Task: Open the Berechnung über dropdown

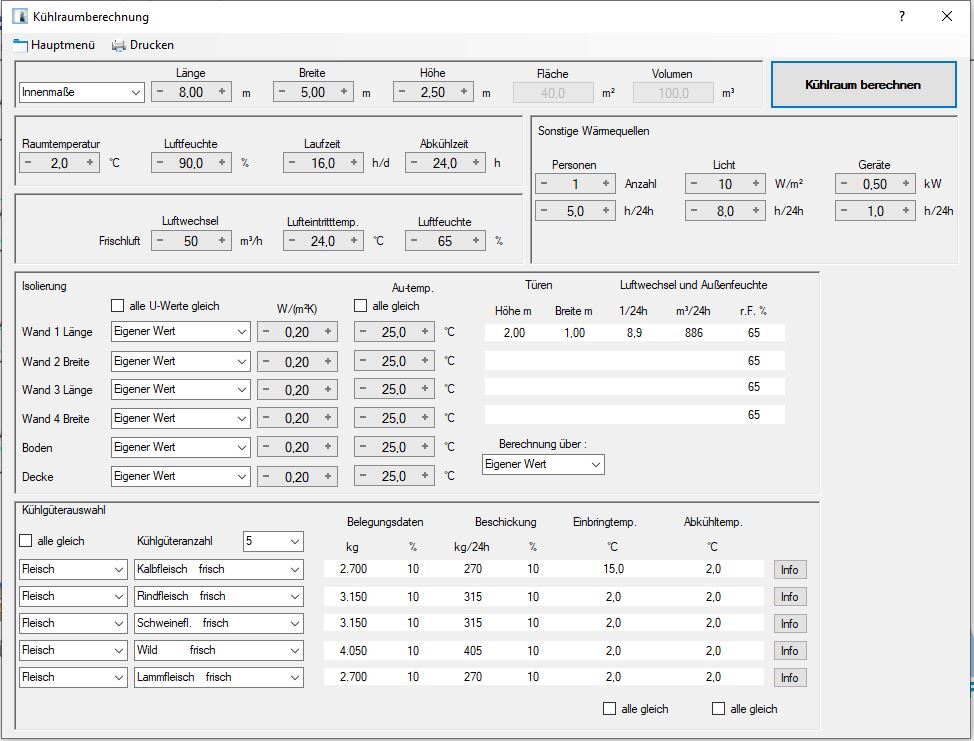Action: [543, 464]
